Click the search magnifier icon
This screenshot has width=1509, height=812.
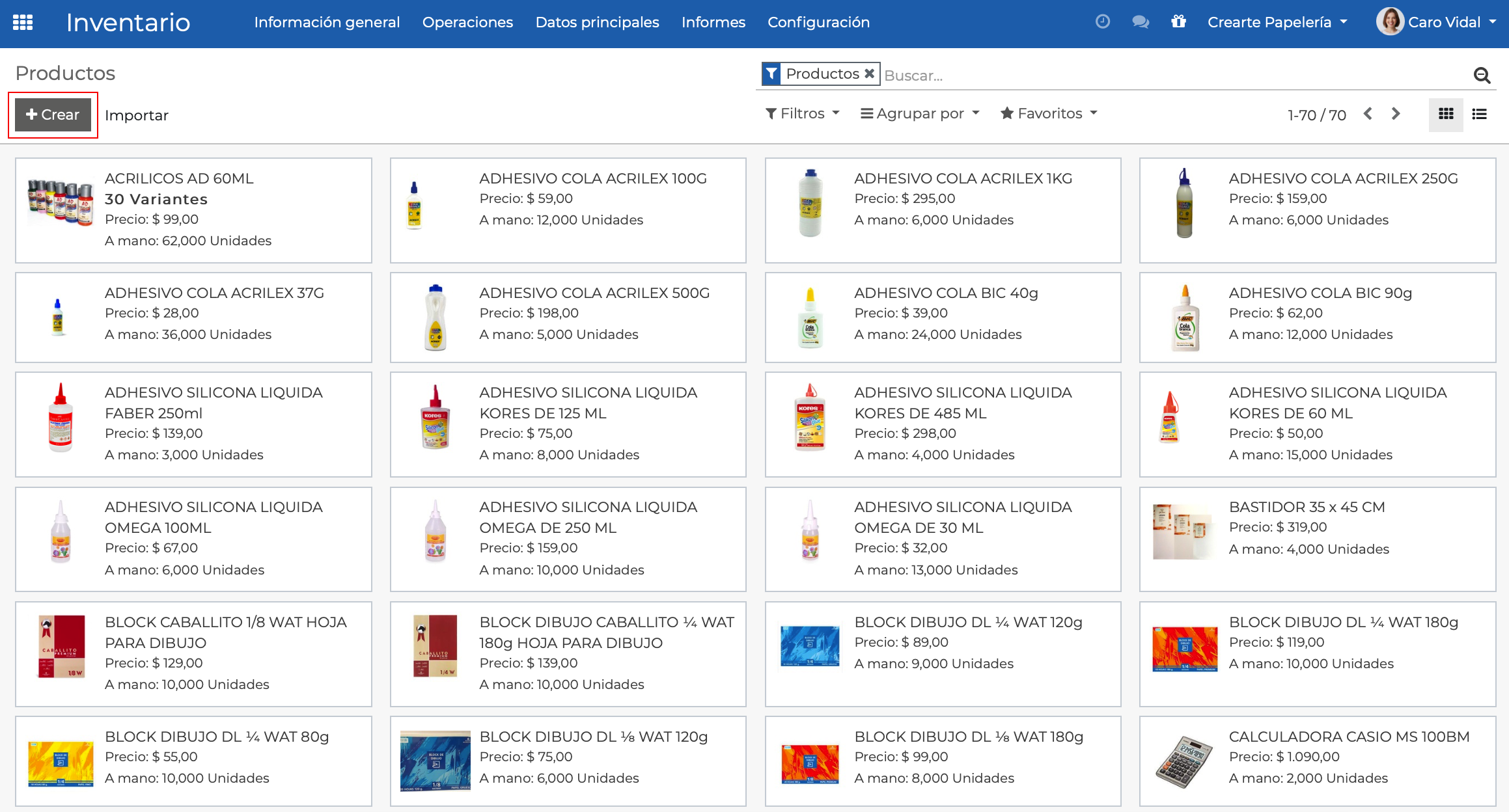1482,75
